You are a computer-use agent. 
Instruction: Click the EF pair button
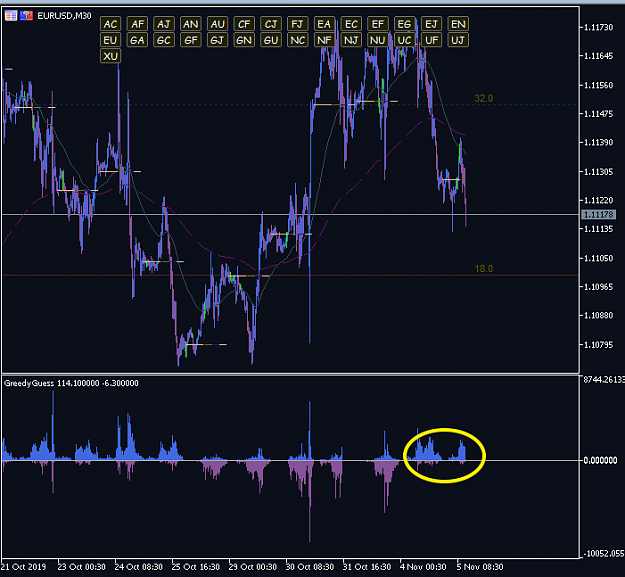pyautogui.click(x=378, y=24)
